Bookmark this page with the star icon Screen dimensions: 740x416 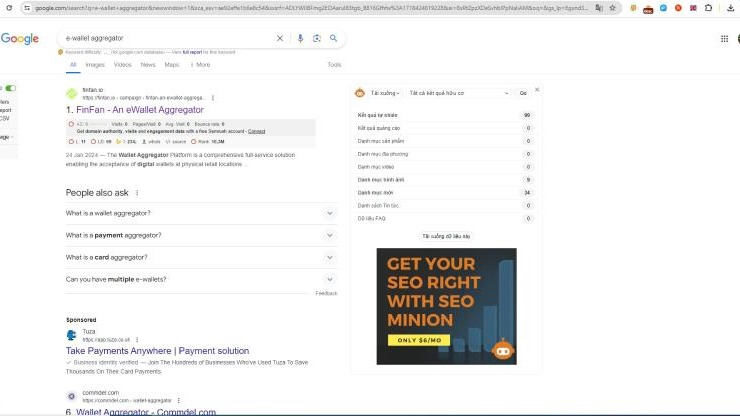[x=613, y=8]
